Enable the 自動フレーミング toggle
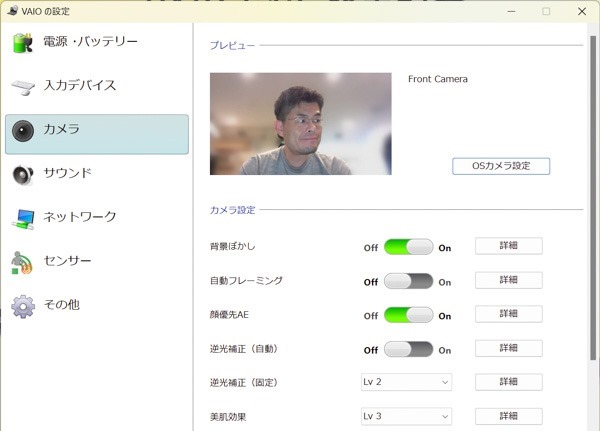Image resolution: width=600 pixels, height=431 pixels. [408, 281]
